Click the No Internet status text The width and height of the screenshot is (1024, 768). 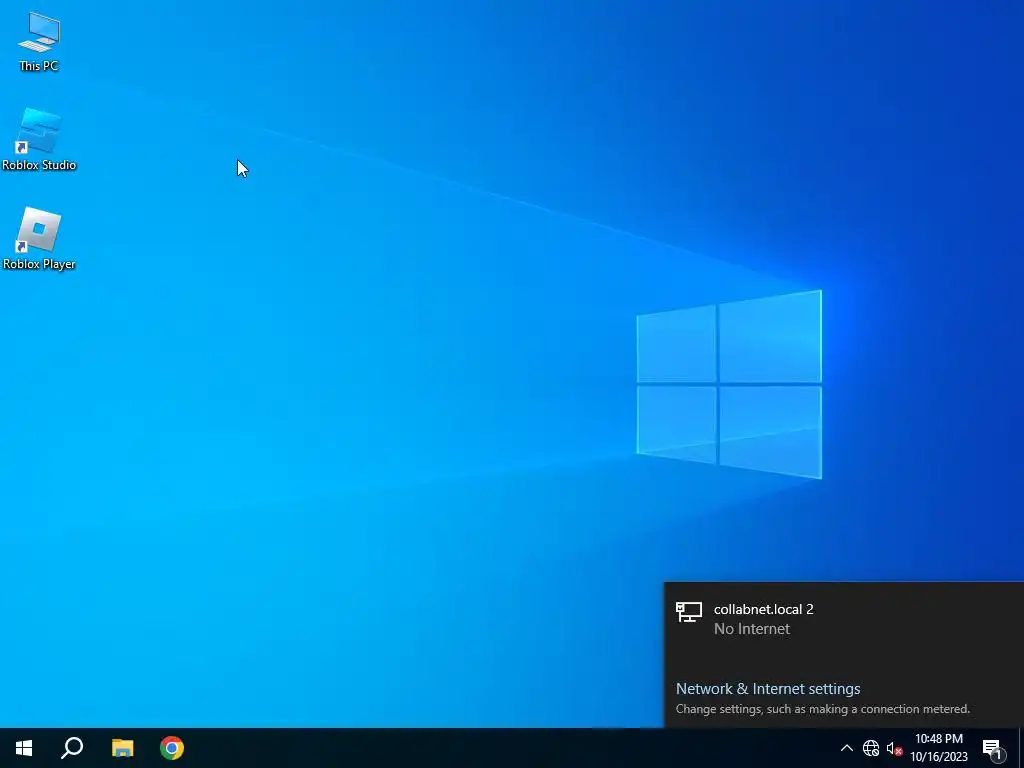pyautogui.click(x=752, y=629)
